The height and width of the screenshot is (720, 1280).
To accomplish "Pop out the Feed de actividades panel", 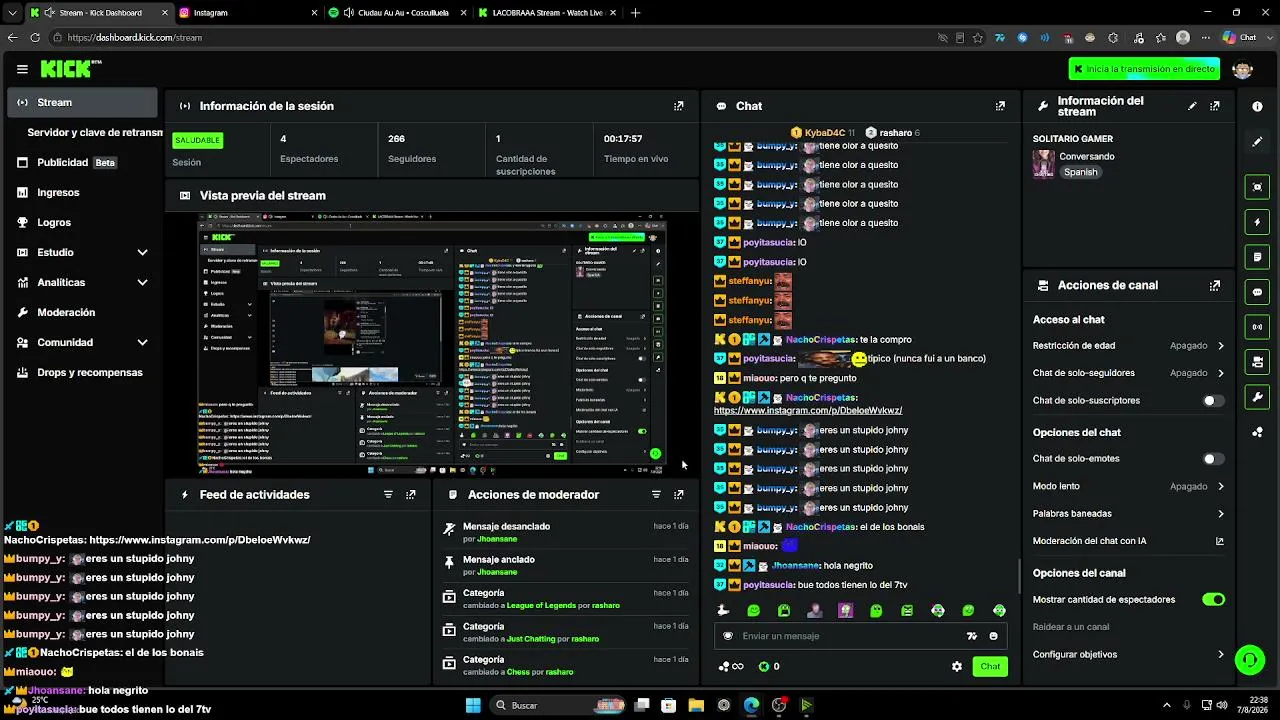I will pos(411,495).
